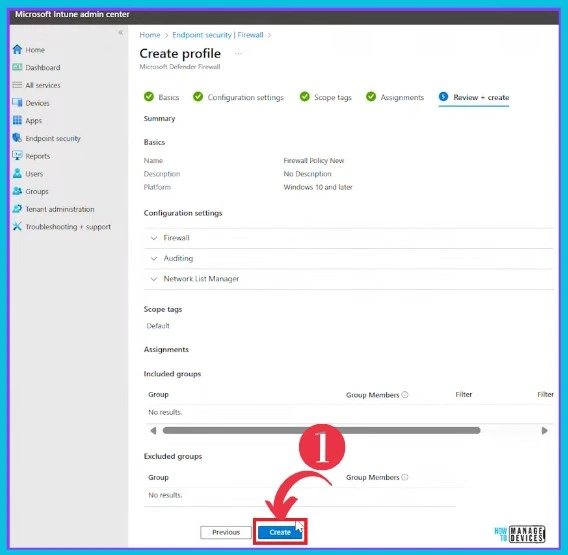568x555 pixels.
Task: Click the All services list icon
Action: [17, 85]
